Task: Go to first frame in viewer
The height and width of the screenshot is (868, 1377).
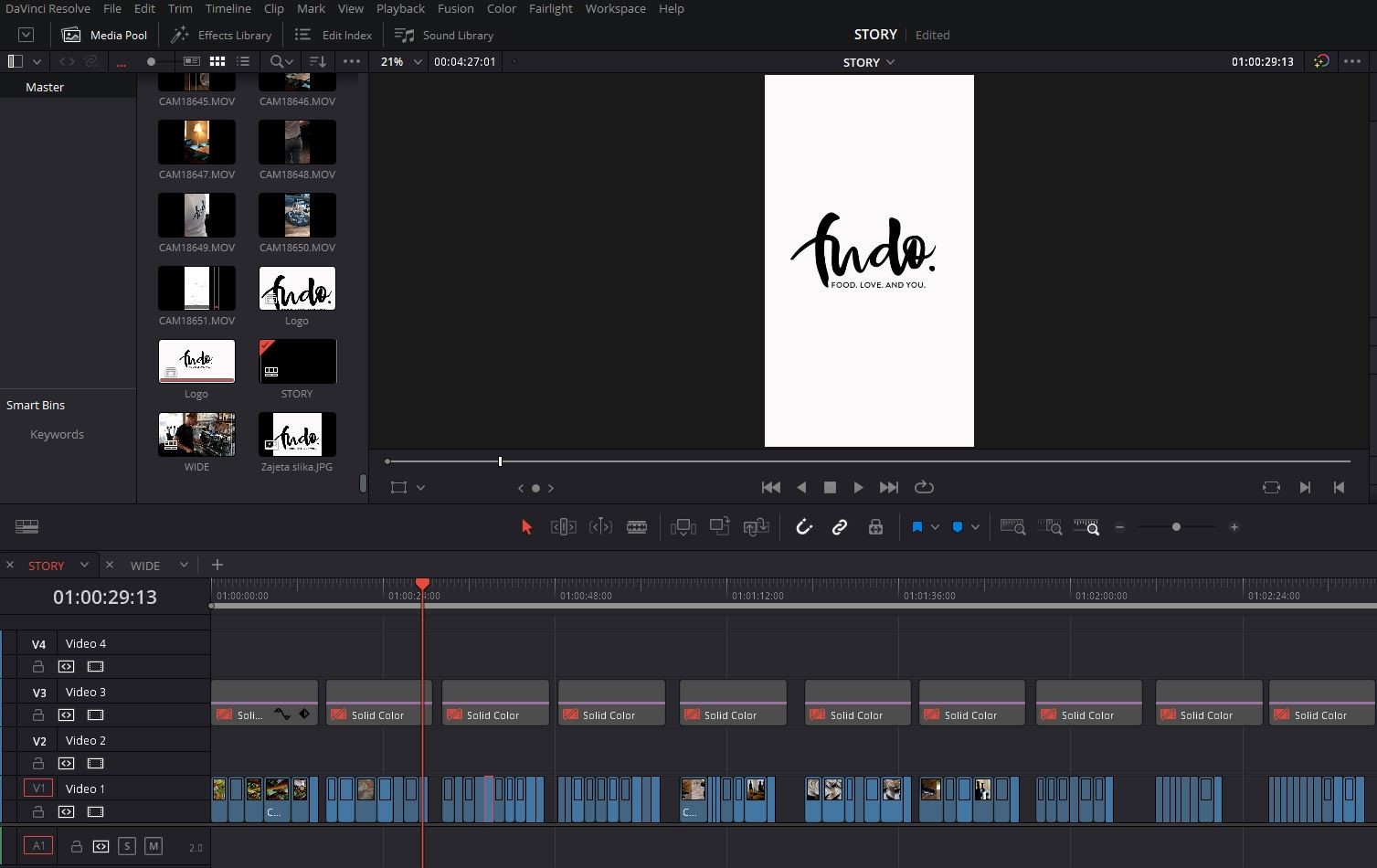Action: tap(771, 487)
